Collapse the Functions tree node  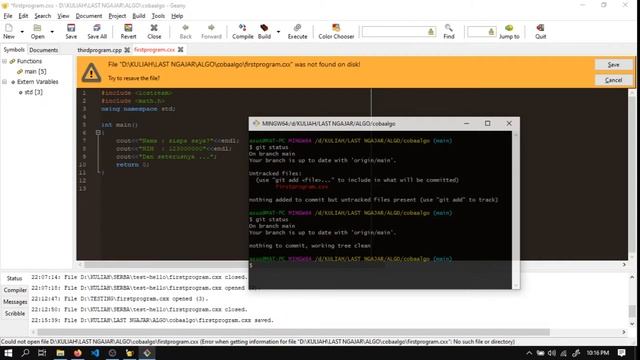pyautogui.click(x=4, y=61)
